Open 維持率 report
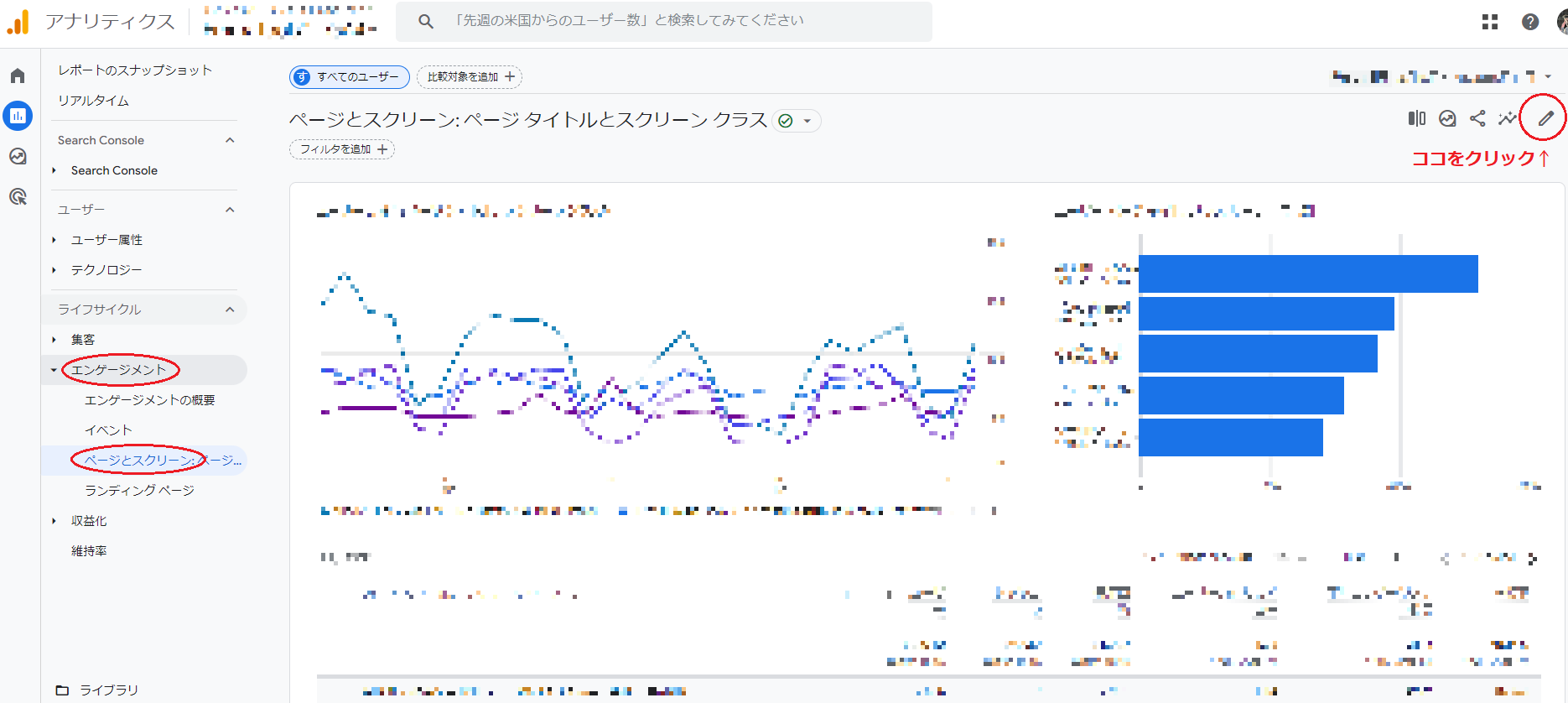 89,551
